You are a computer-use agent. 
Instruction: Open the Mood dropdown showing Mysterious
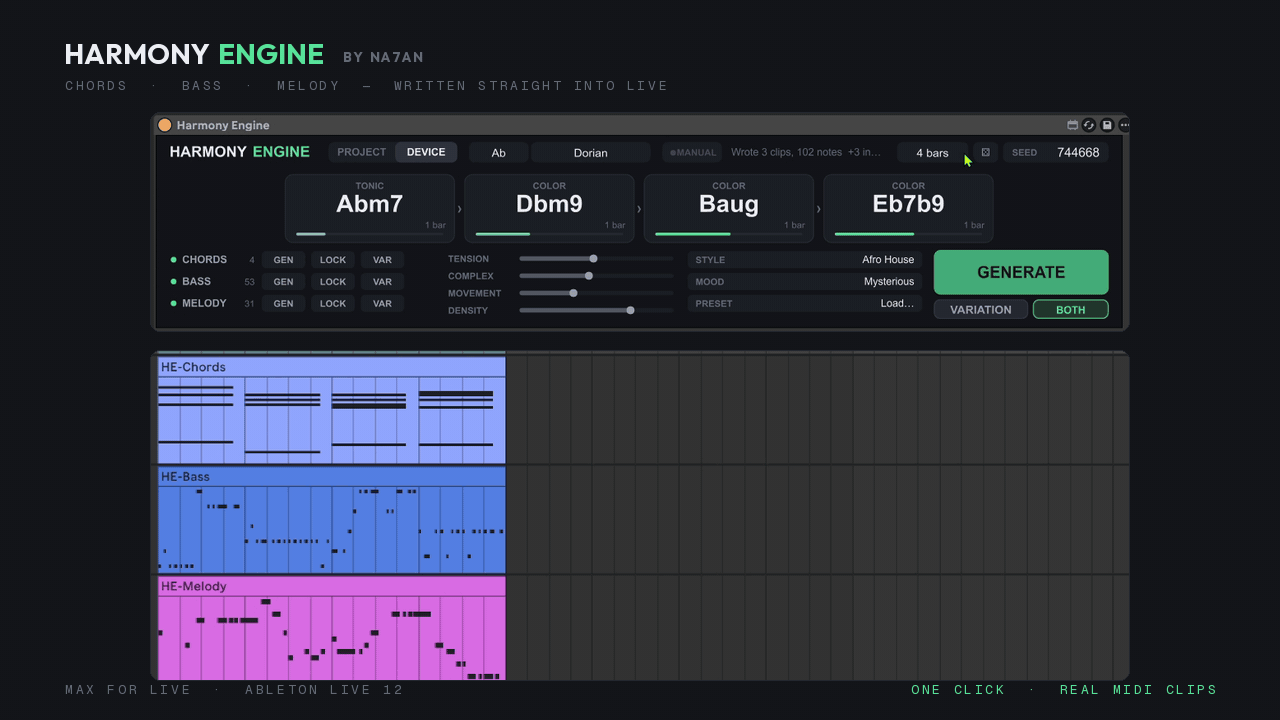point(805,282)
